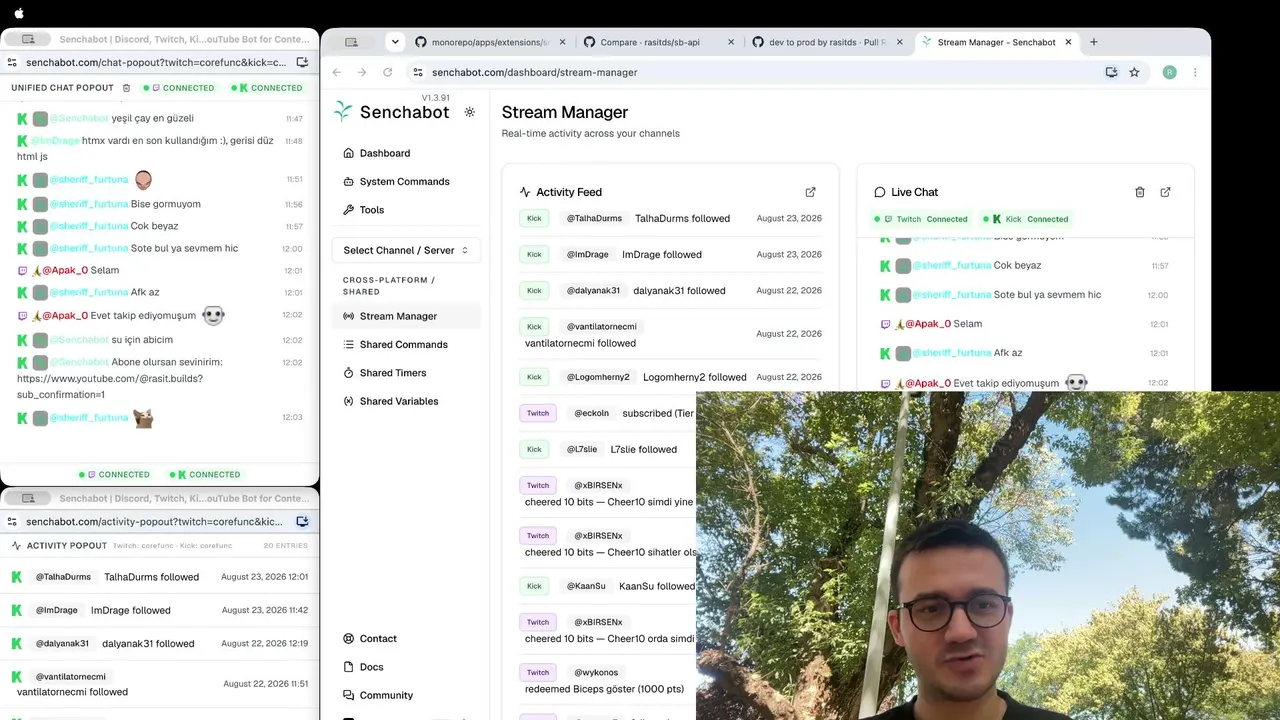
Task: Click the sidebar toggle icon in the main browser window
Action: point(351,42)
